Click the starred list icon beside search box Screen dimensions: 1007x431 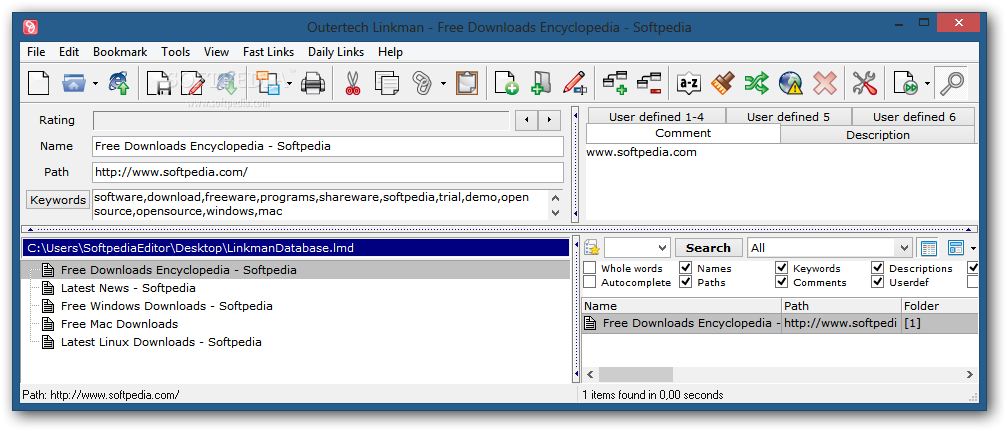(x=592, y=248)
